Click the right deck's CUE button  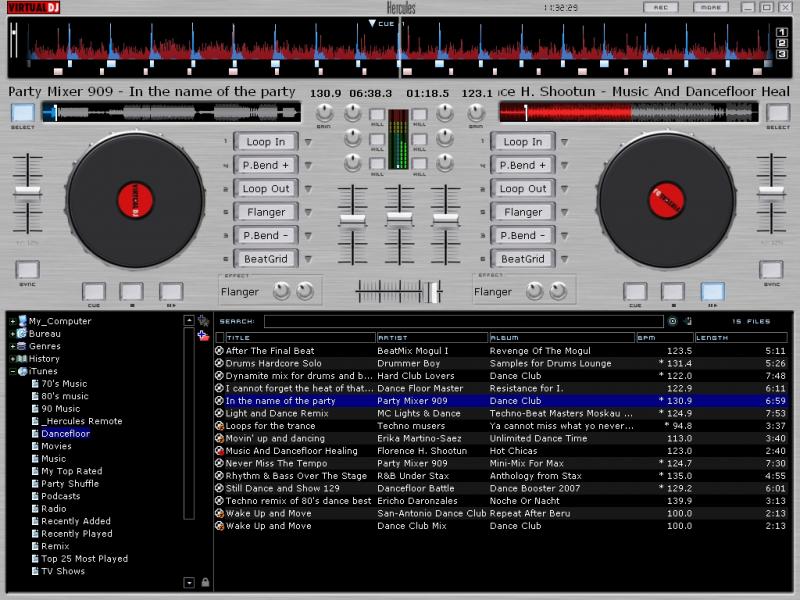[635, 292]
